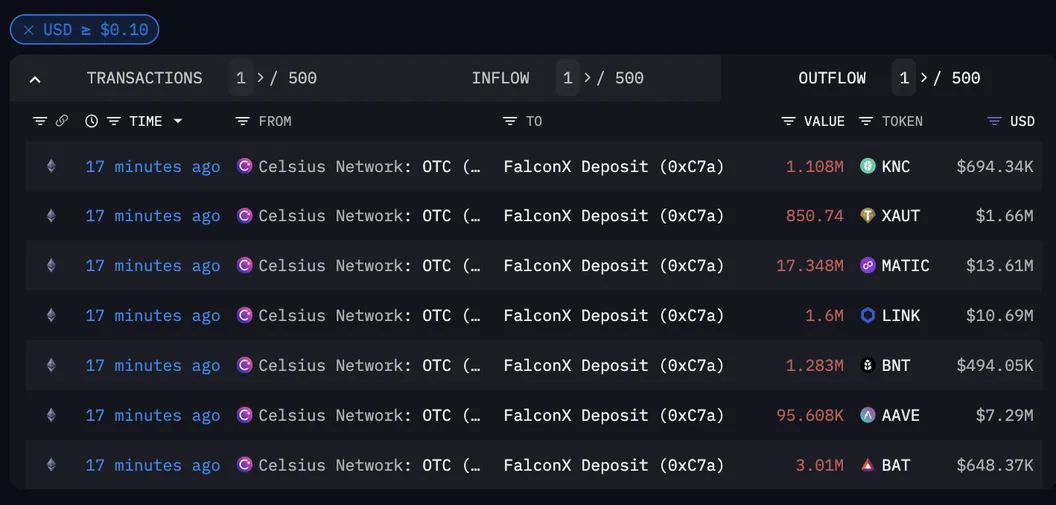
Task: Remove the USD ≥ $0.10 filter chip
Action: pos(29,30)
